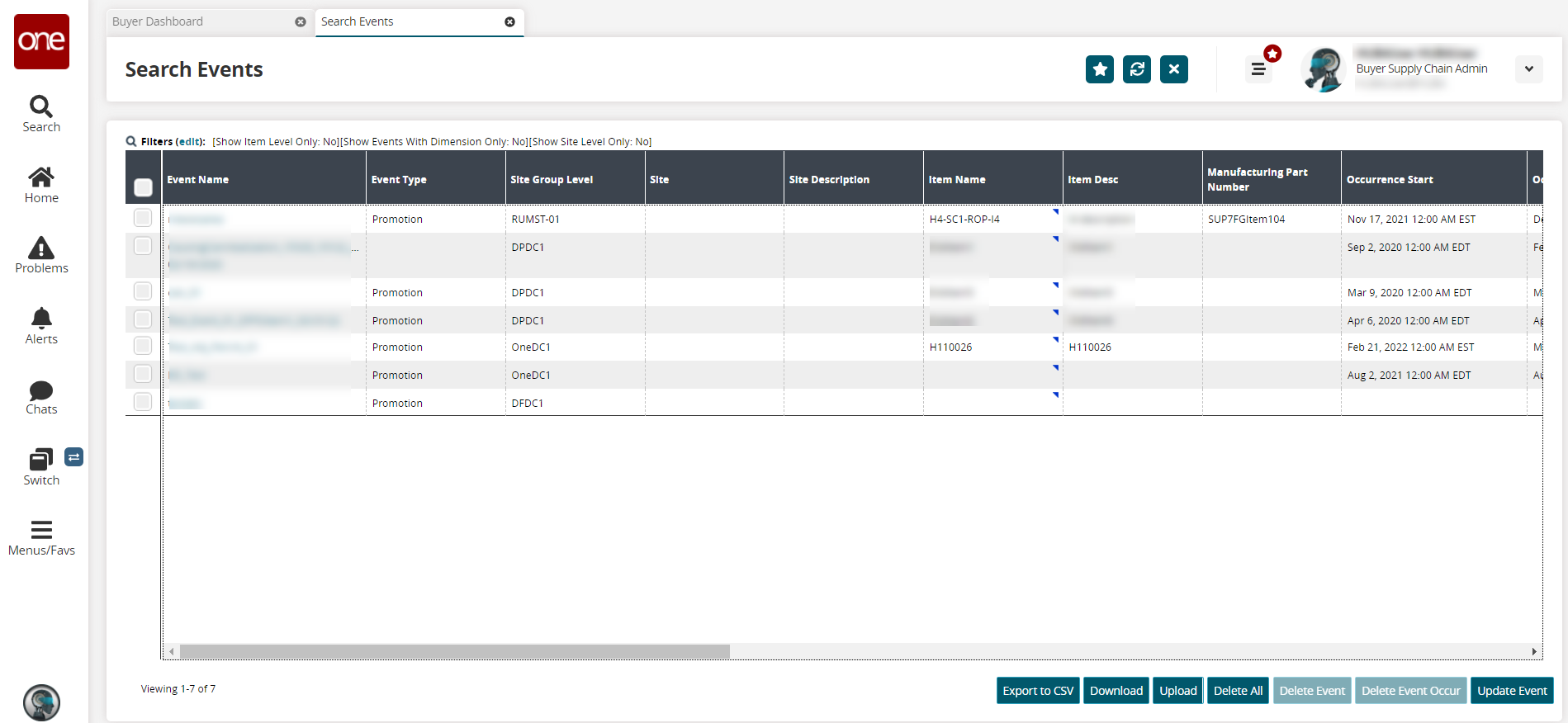The image size is (1568, 723).
Task: Add page to favorites with star button
Action: pyautogui.click(x=1099, y=69)
